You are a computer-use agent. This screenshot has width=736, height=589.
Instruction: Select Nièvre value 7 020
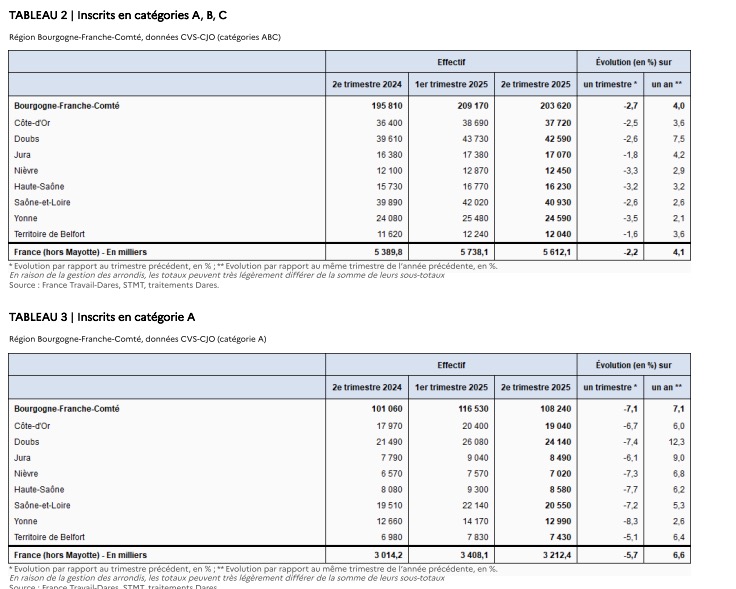pyautogui.click(x=560, y=474)
